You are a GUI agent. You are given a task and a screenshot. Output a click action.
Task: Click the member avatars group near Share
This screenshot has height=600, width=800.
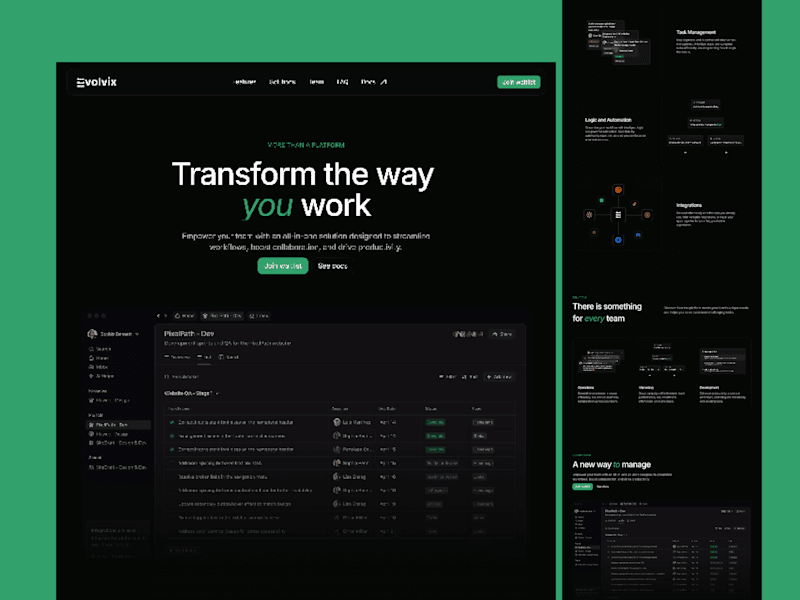click(x=468, y=334)
